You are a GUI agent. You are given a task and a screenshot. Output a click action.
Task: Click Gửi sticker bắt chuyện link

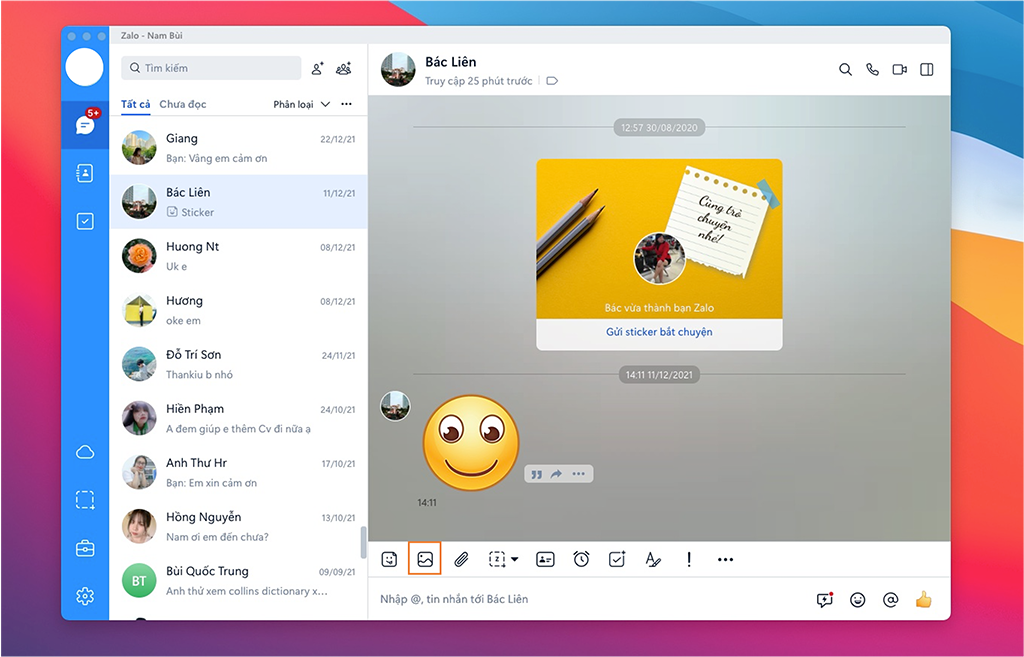click(x=659, y=332)
